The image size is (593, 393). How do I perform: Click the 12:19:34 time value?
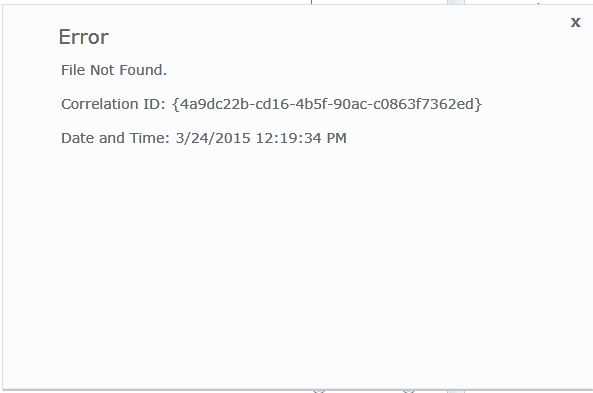click(289, 138)
